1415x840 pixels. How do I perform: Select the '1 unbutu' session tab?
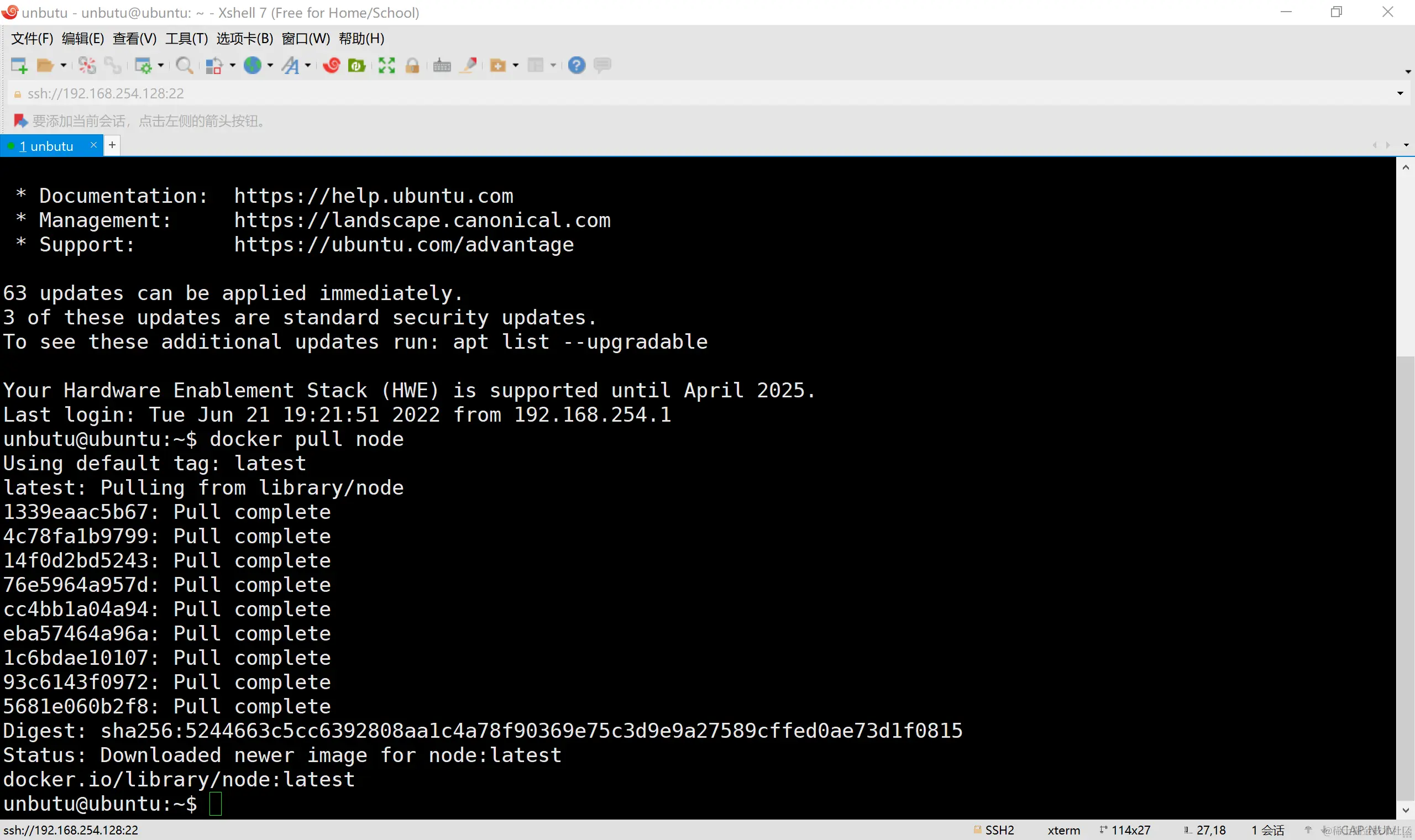[x=46, y=146]
